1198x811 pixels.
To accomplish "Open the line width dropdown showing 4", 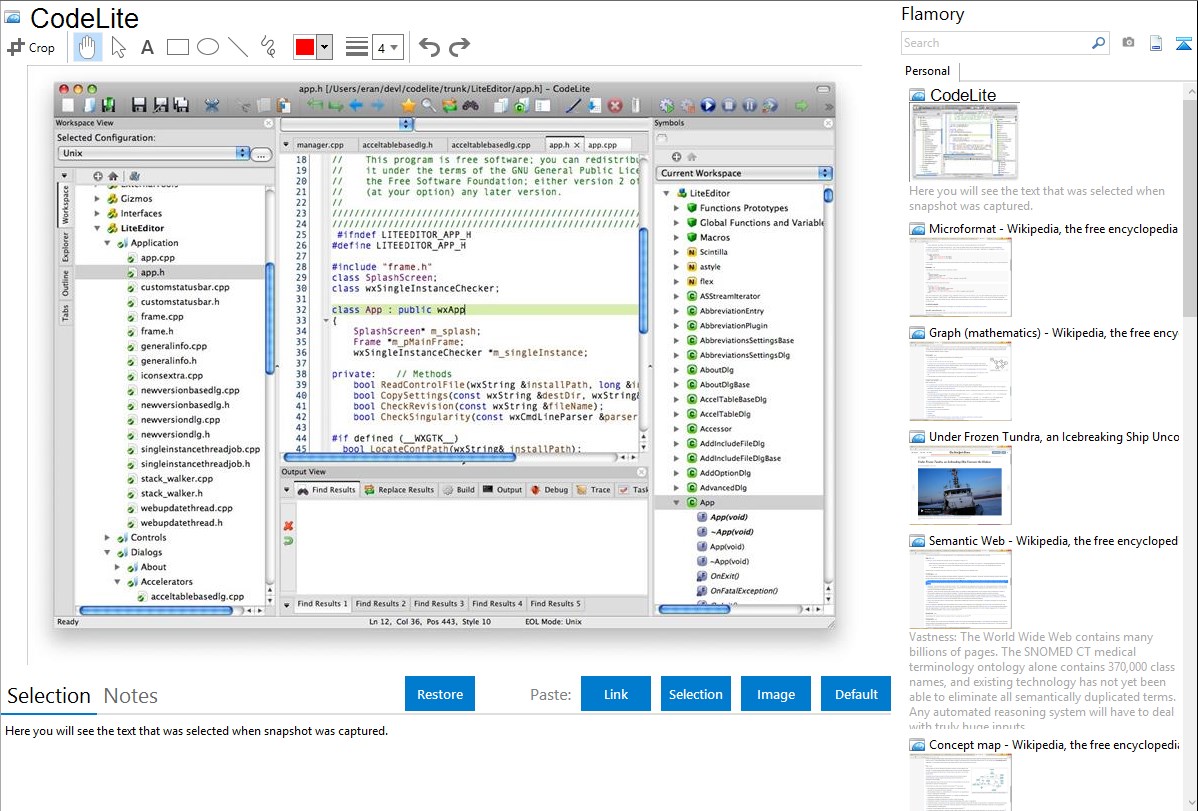I will coord(387,48).
